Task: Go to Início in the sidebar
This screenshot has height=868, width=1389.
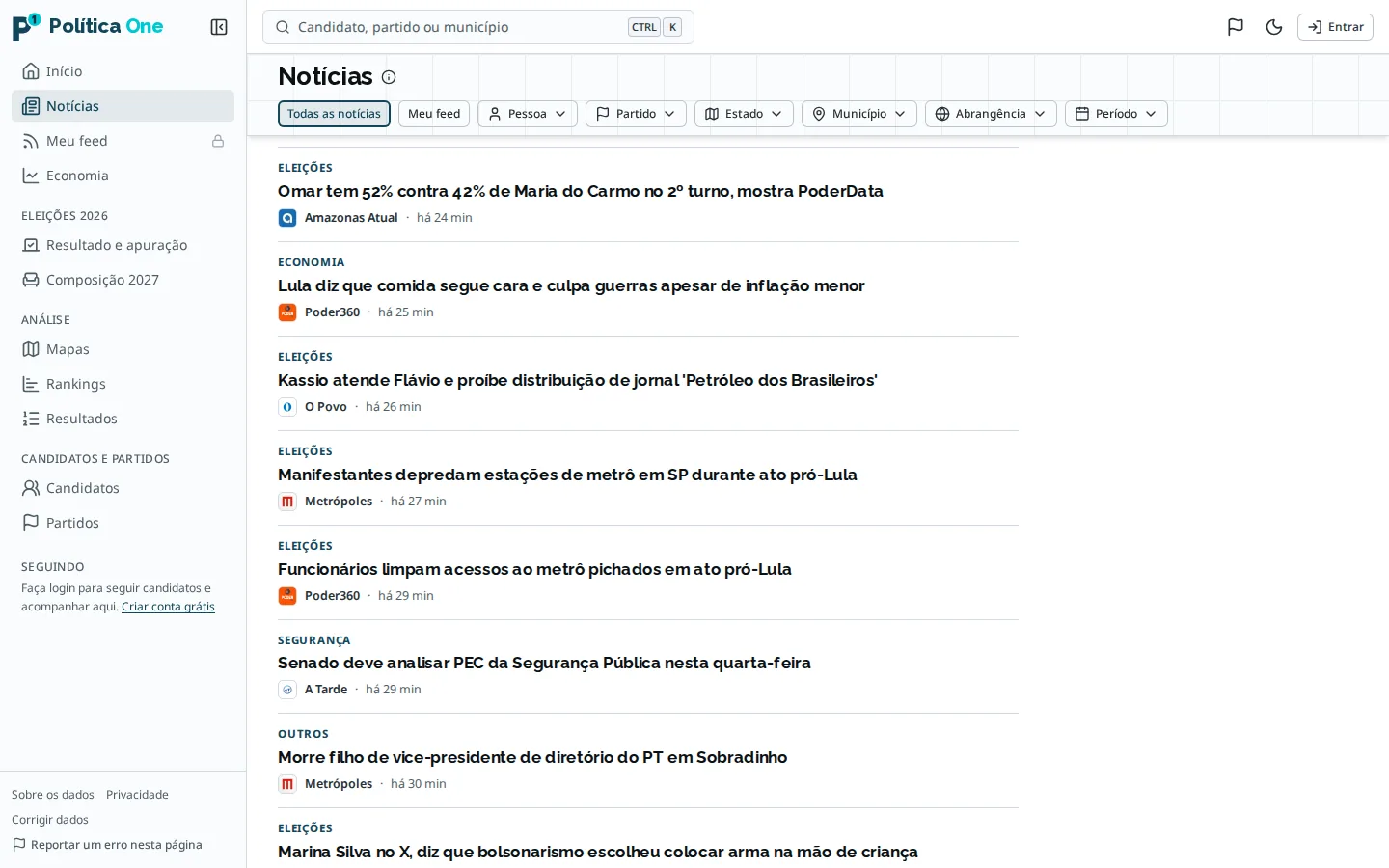Action: (x=123, y=71)
